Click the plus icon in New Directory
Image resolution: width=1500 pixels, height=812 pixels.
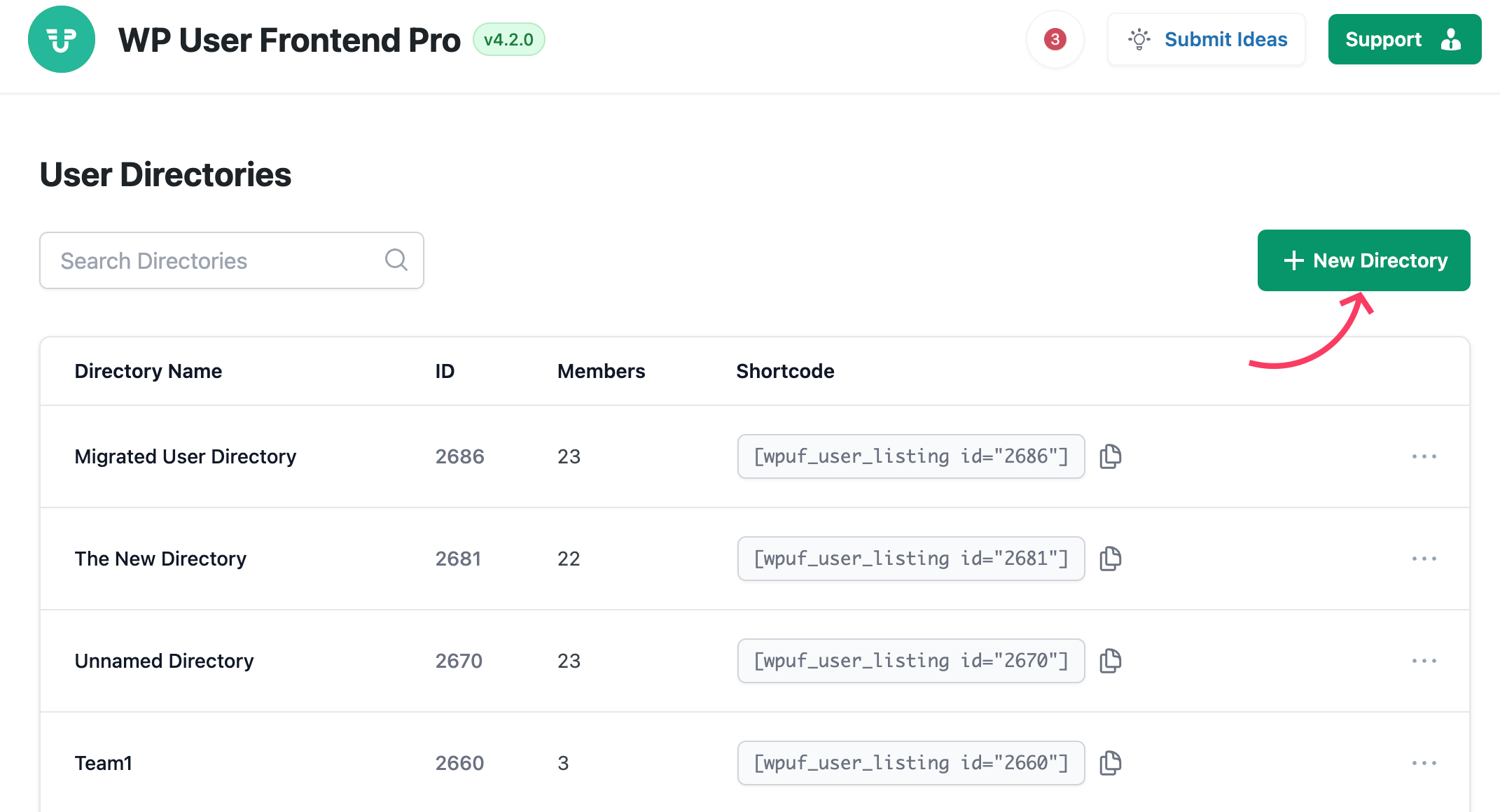pos(1293,260)
